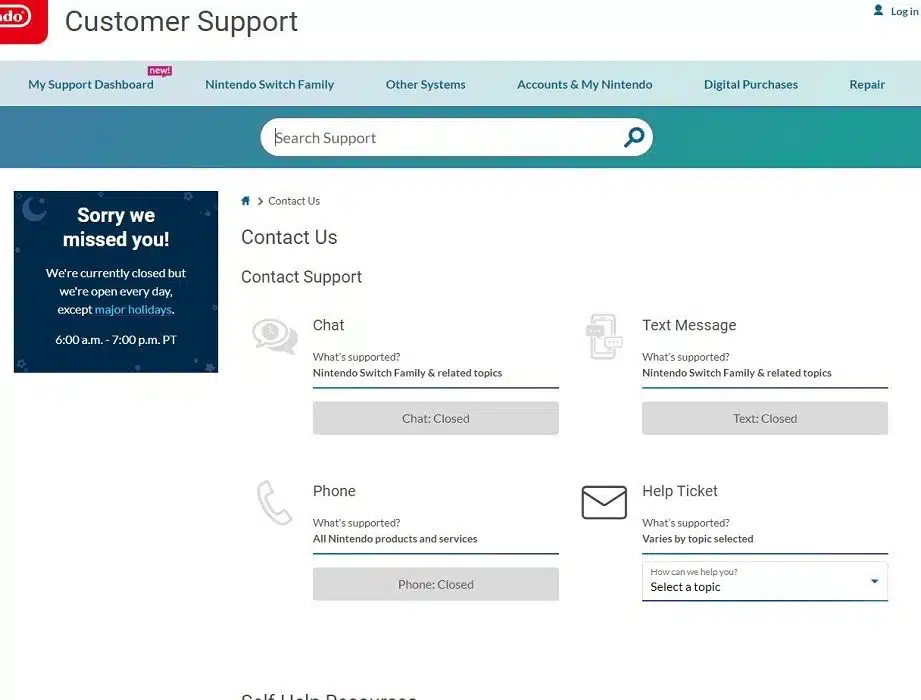This screenshot has height=700, width=921.
Task: Click the Help Ticket envelope icon
Action: tap(604, 502)
